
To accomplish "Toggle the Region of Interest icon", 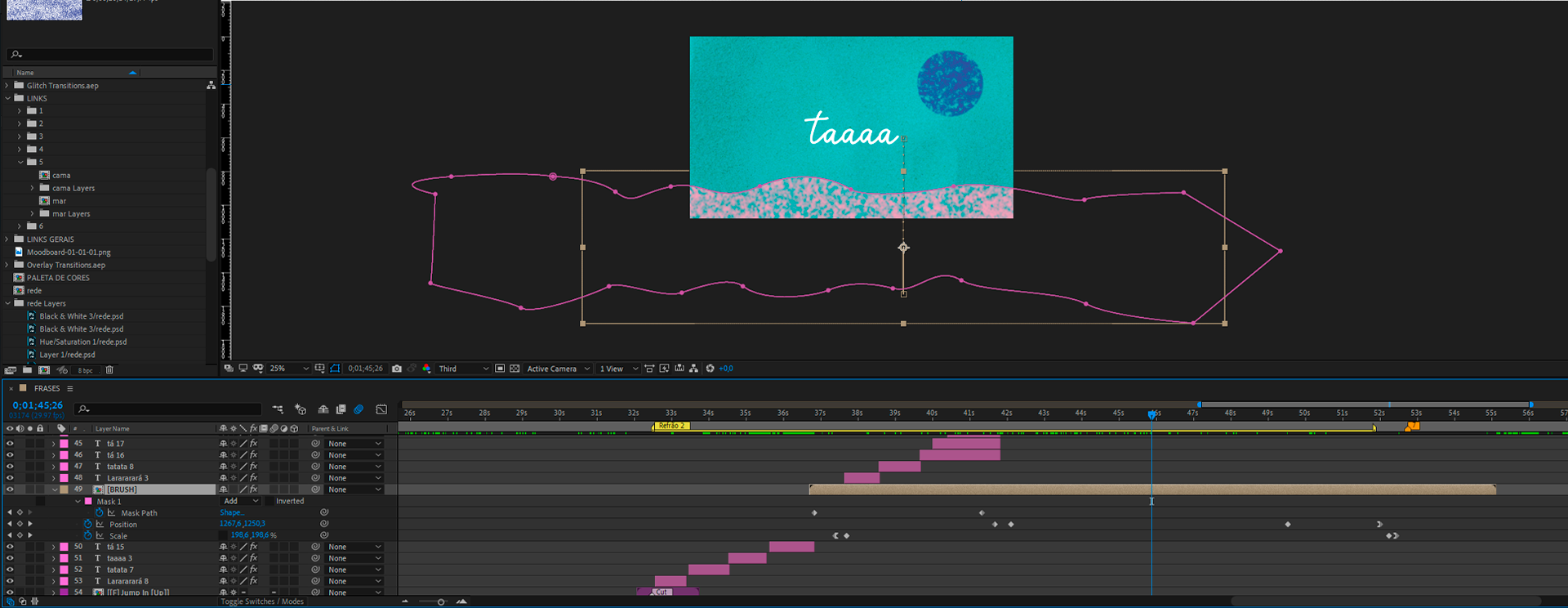I will click(x=500, y=369).
